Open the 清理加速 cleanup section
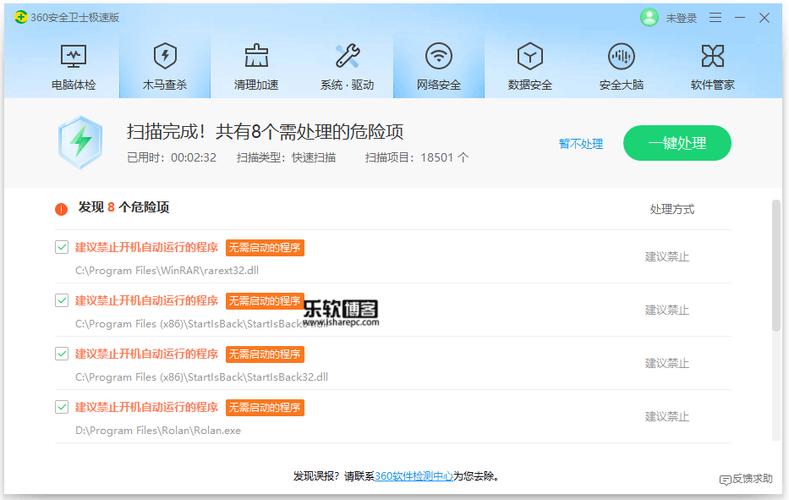This screenshot has height=500, width=789. pyautogui.click(x=256, y=67)
